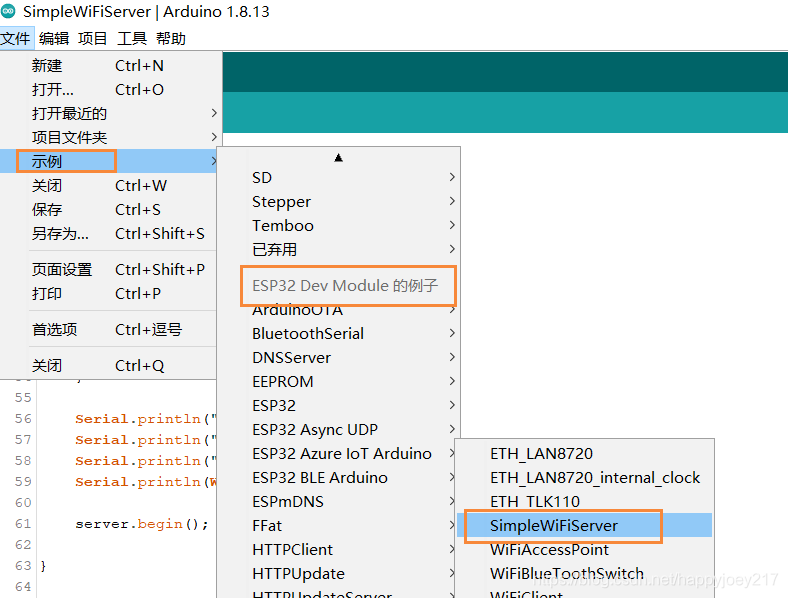Open the 编辑 menu
The height and width of the screenshot is (598, 788).
(54, 39)
